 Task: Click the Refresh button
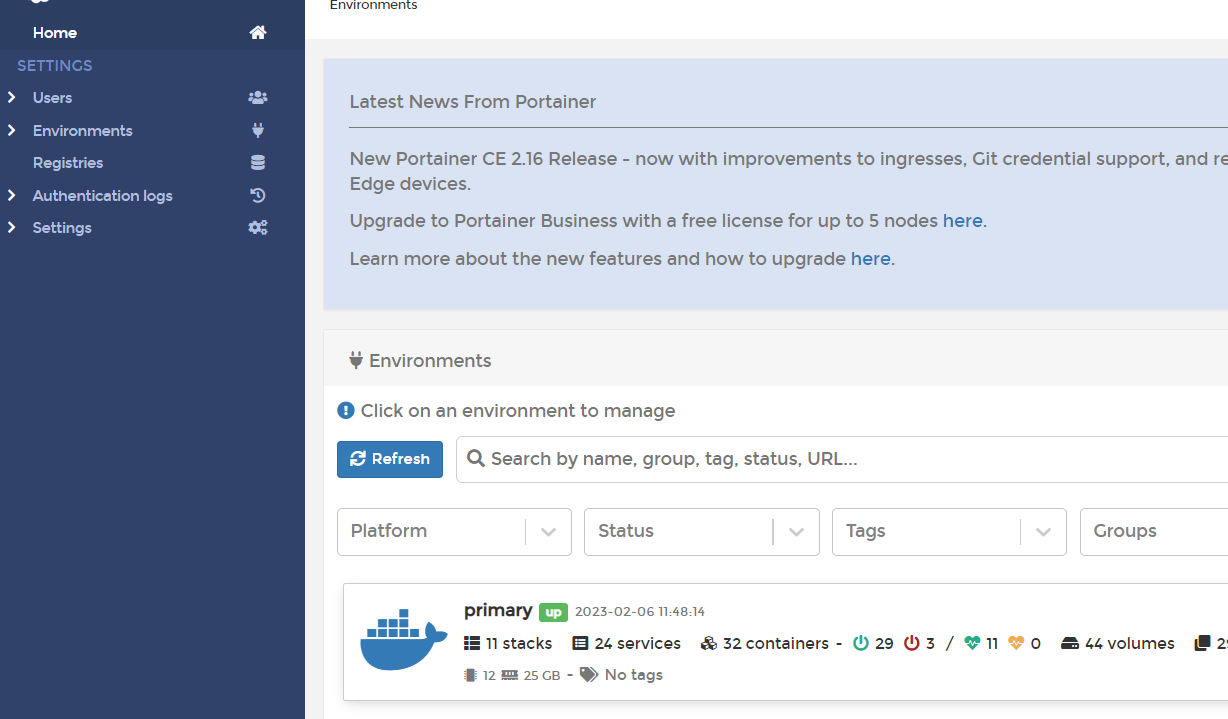pos(390,459)
